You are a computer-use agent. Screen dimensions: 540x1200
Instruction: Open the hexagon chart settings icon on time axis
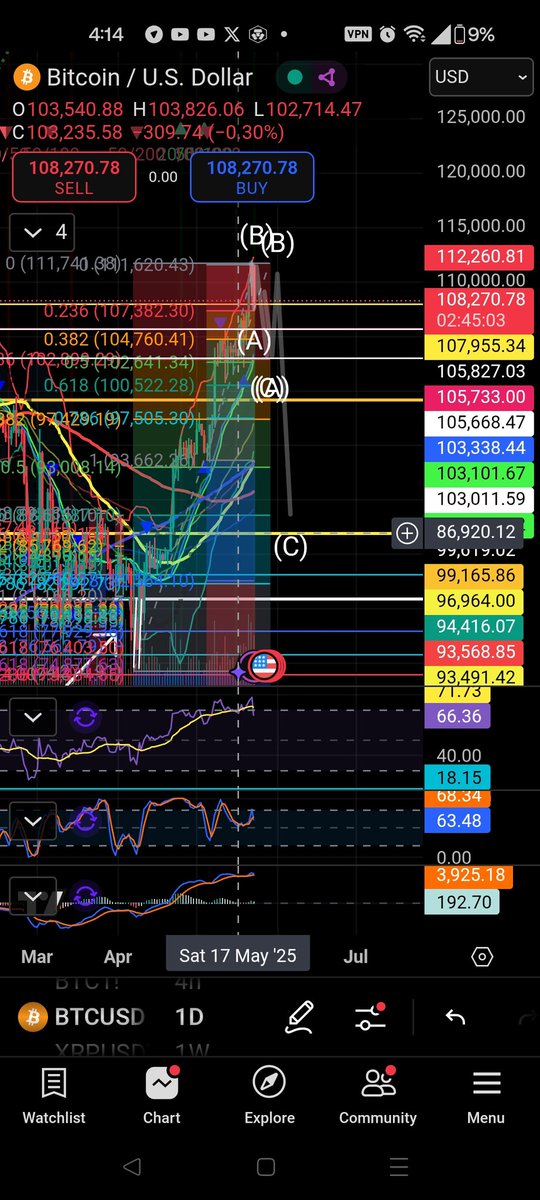(482, 957)
